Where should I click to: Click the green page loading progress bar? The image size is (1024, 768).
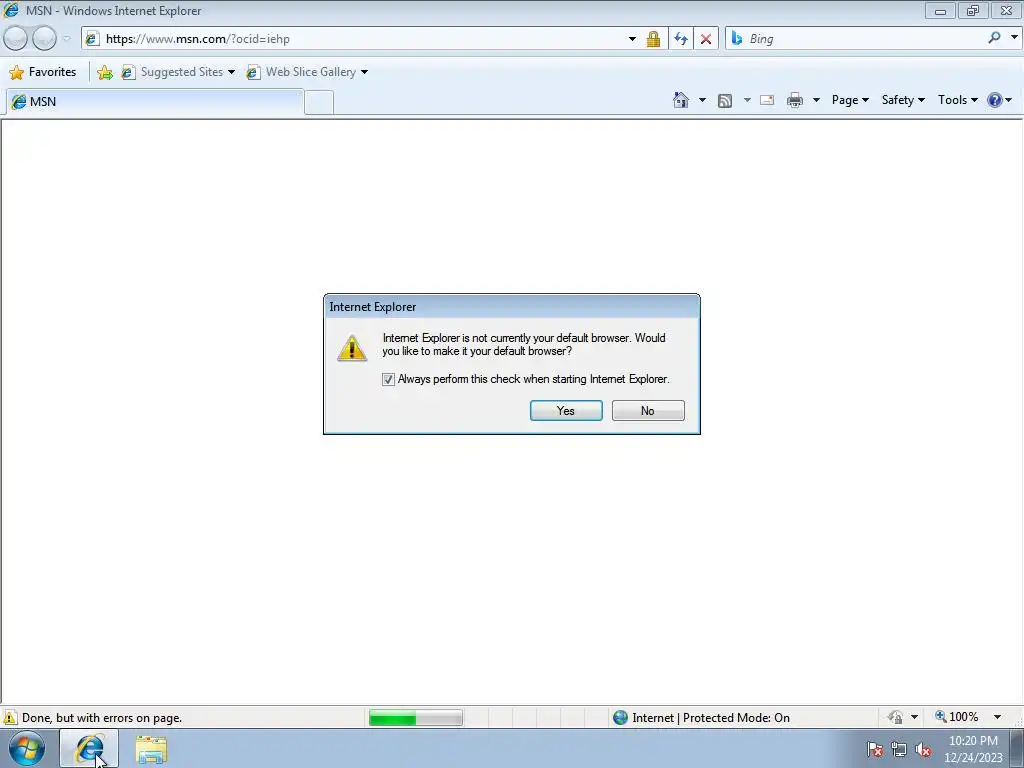[x=415, y=718]
